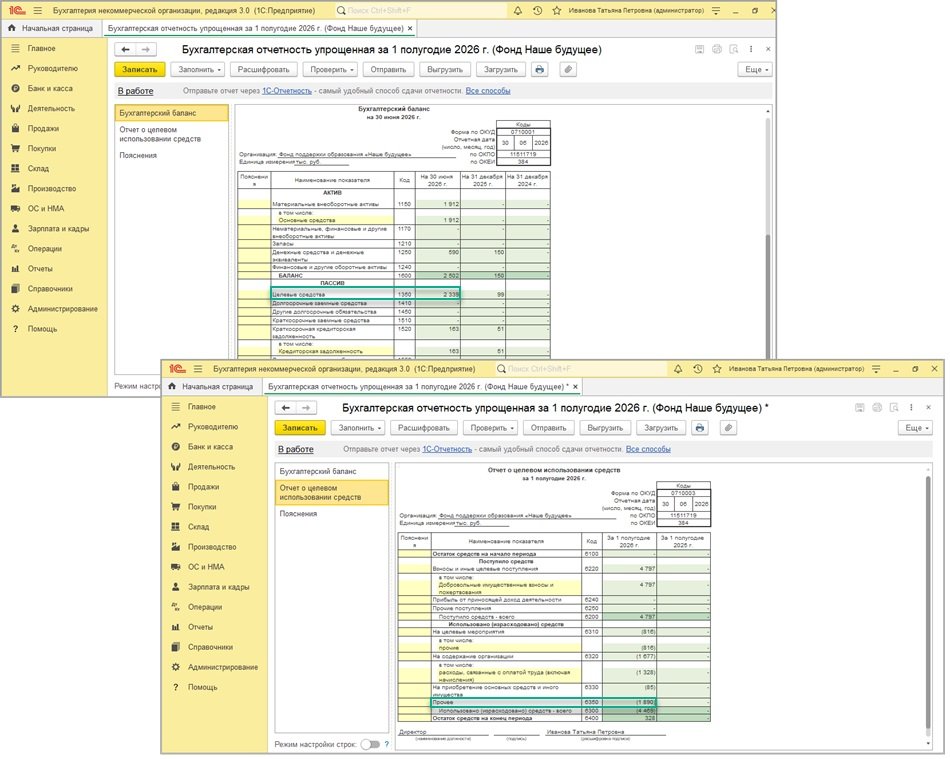This screenshot has height=759, width=950.
Task: Click the help question mark next to row settings toggle
Action: pyautogui.click(x=387, y=744)
